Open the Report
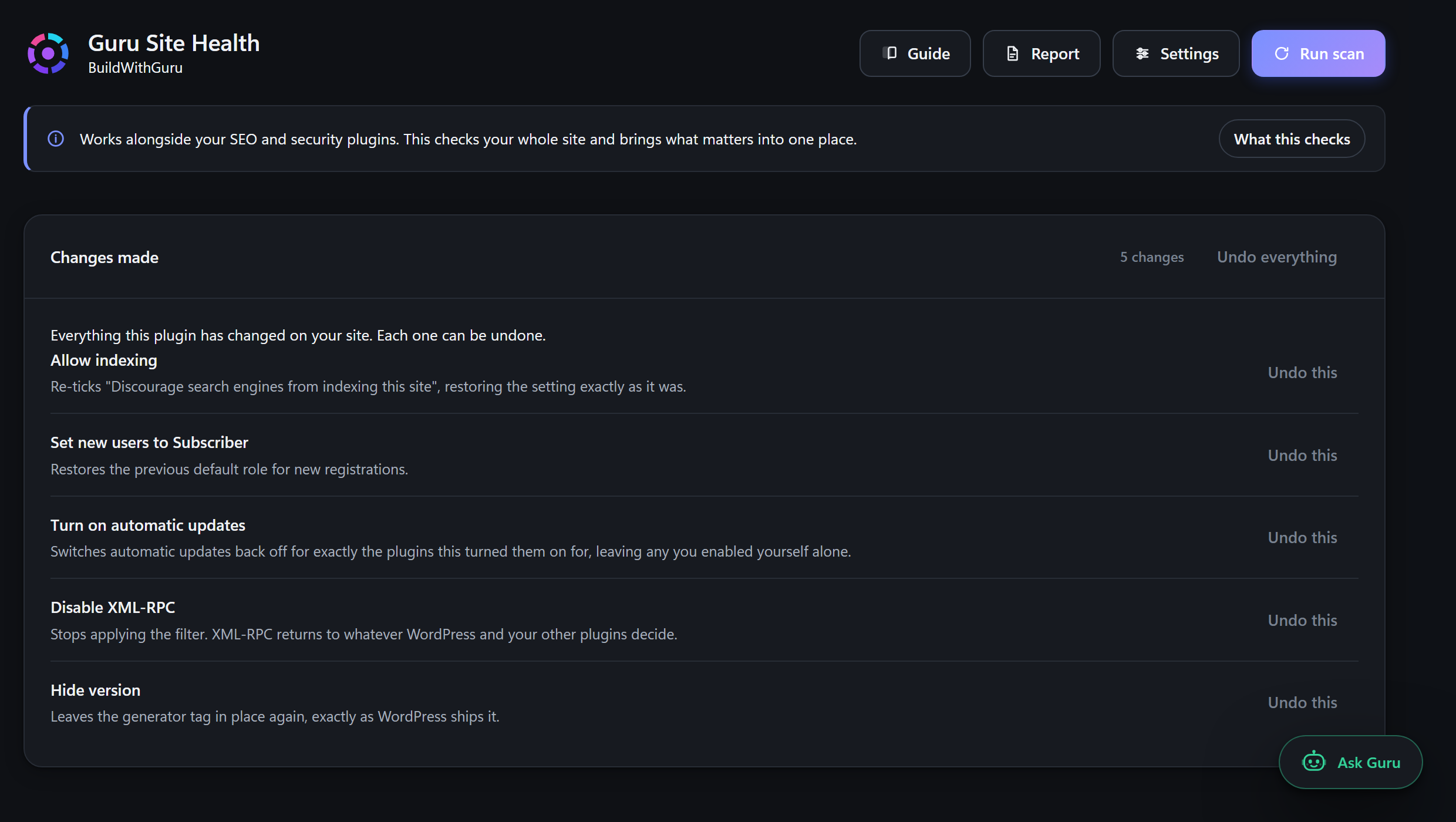 pyautogui.click(x=1042, y=53)
